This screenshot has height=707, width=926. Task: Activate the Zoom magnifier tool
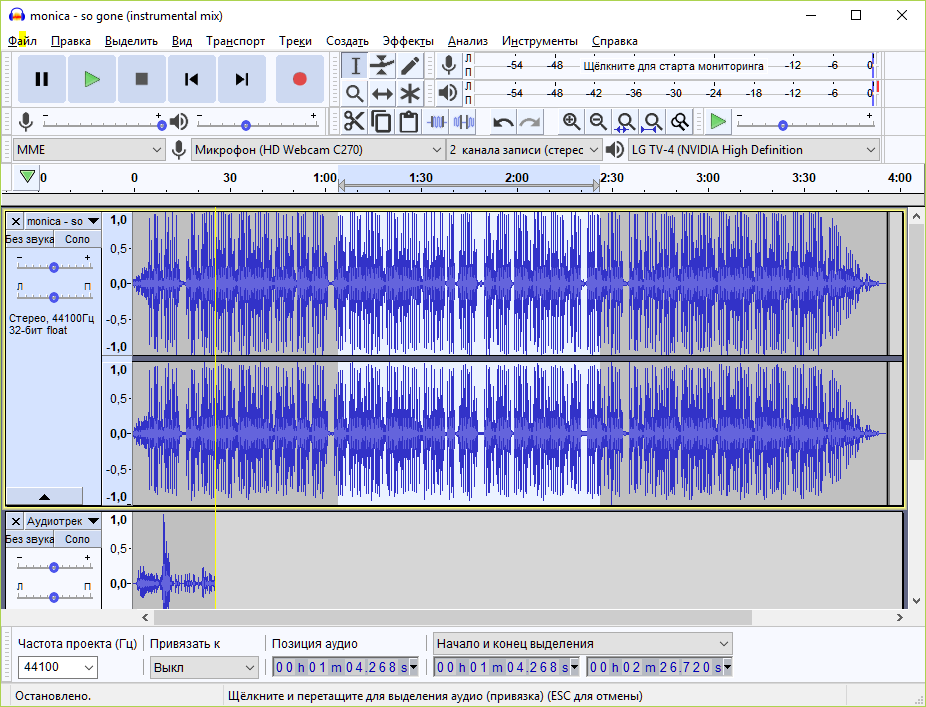[354, 93]
